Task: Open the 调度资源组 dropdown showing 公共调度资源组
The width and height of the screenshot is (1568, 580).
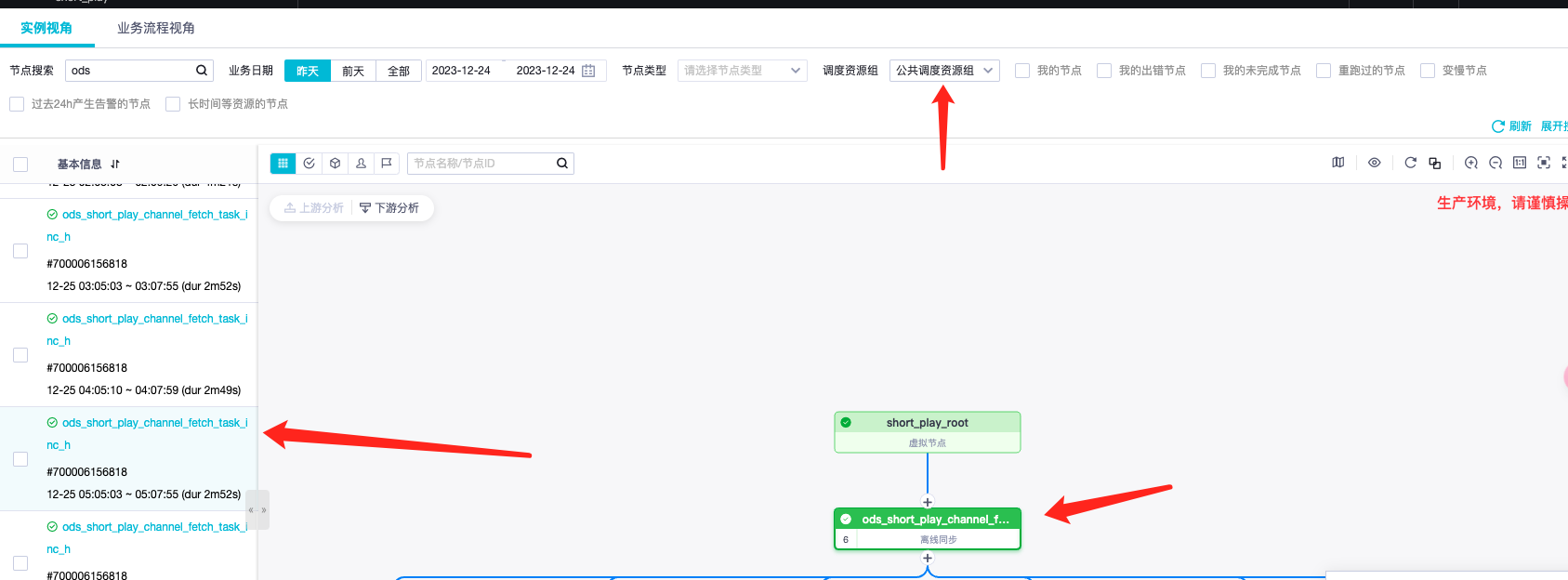Action: pos(944,71)
